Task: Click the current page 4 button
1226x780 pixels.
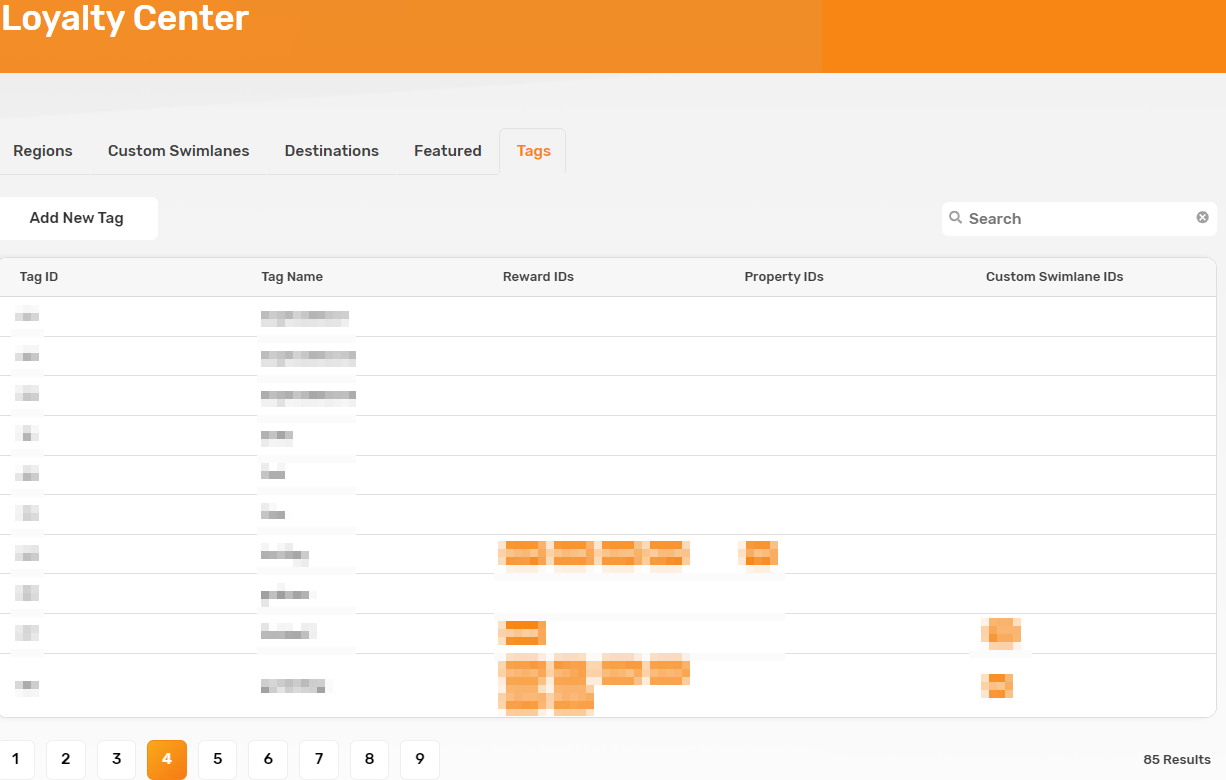Action: (x=167, y=759)
